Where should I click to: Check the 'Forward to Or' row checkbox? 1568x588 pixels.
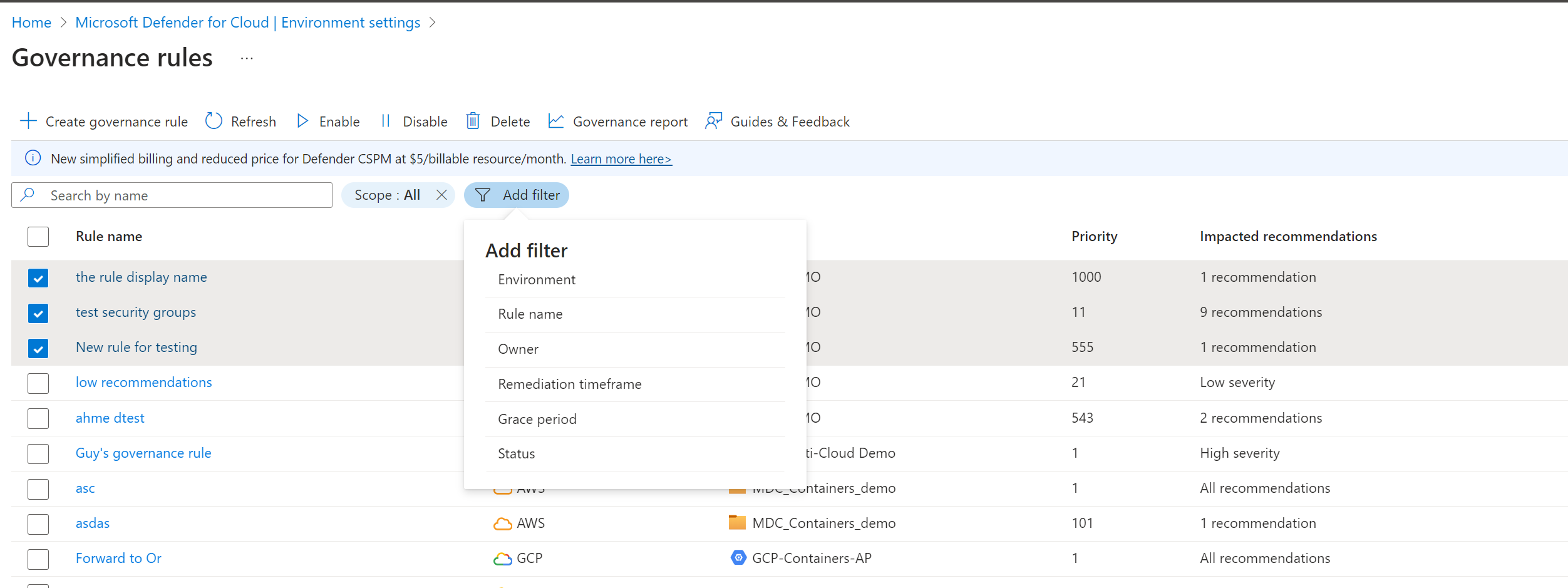(38, 559)
